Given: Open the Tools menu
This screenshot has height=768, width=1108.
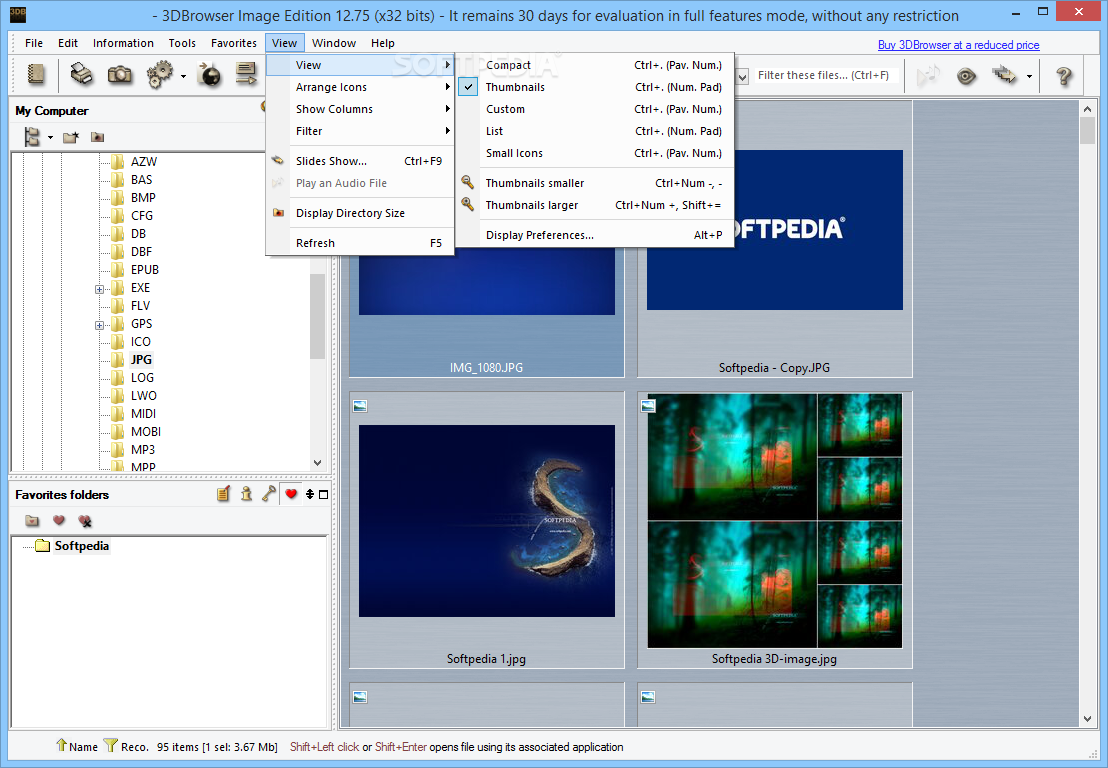Looking at the screenshot, I should pyautogui.click(x=182, y=43).
